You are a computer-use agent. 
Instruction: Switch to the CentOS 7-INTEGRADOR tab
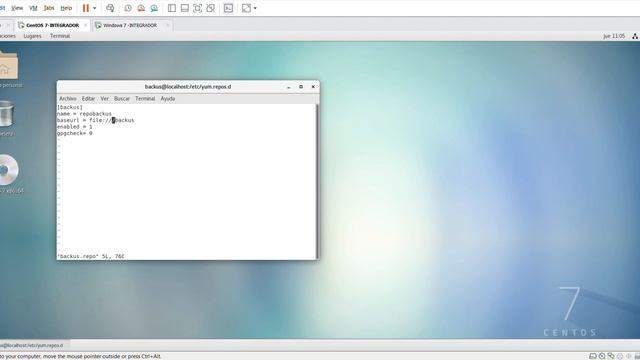coord(52,25)
